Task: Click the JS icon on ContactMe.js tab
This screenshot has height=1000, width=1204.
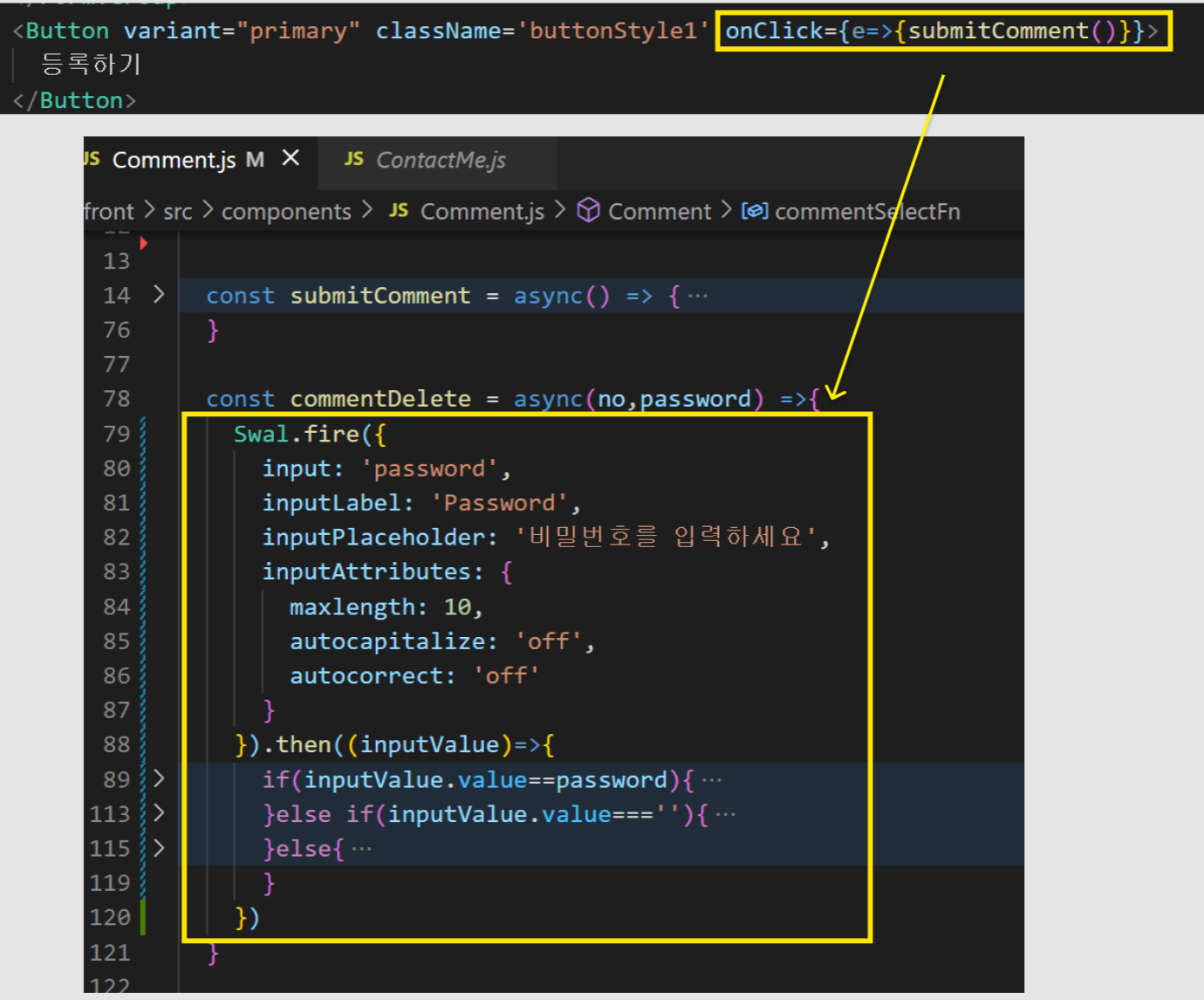Action: click(353, 159)
